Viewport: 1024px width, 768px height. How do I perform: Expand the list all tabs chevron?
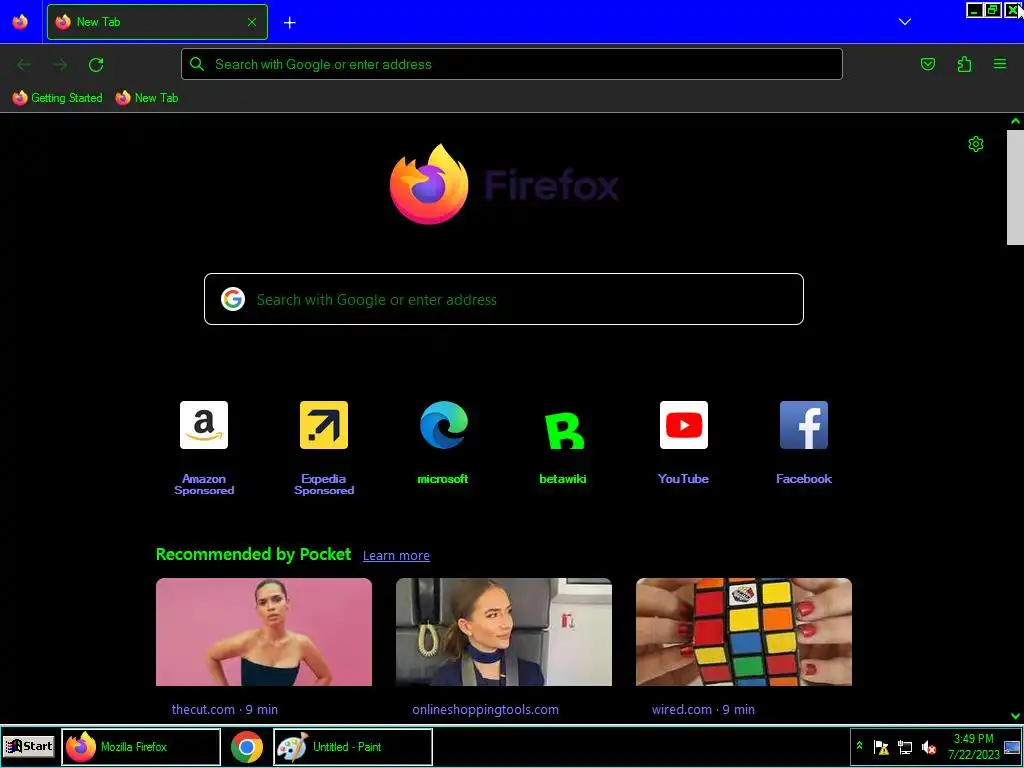[x=904, y=22]
